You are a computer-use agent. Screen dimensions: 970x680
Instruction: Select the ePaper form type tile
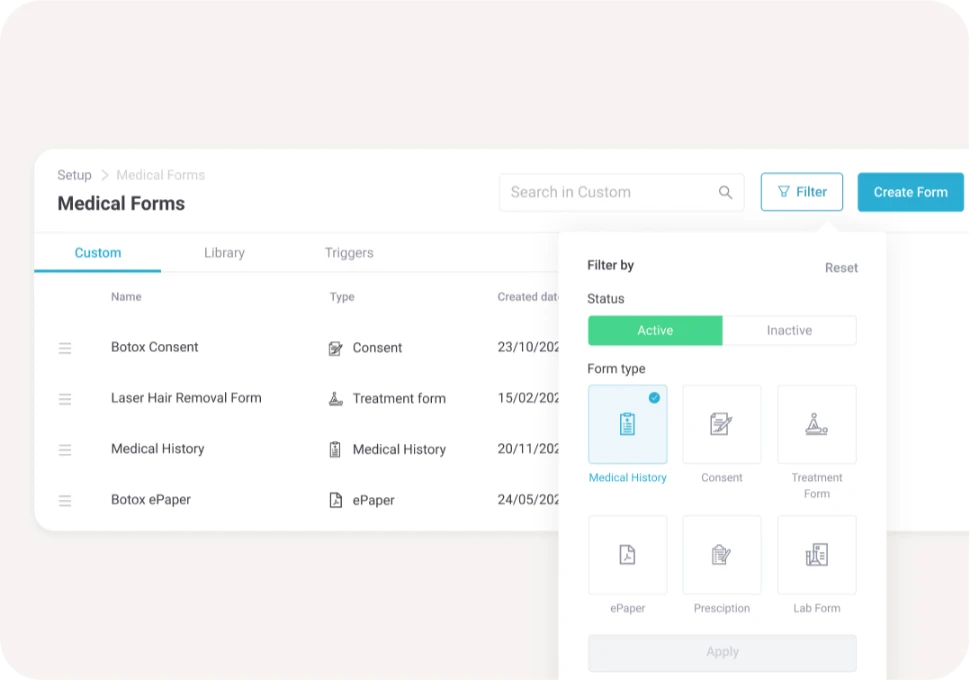tap(627, 555)
